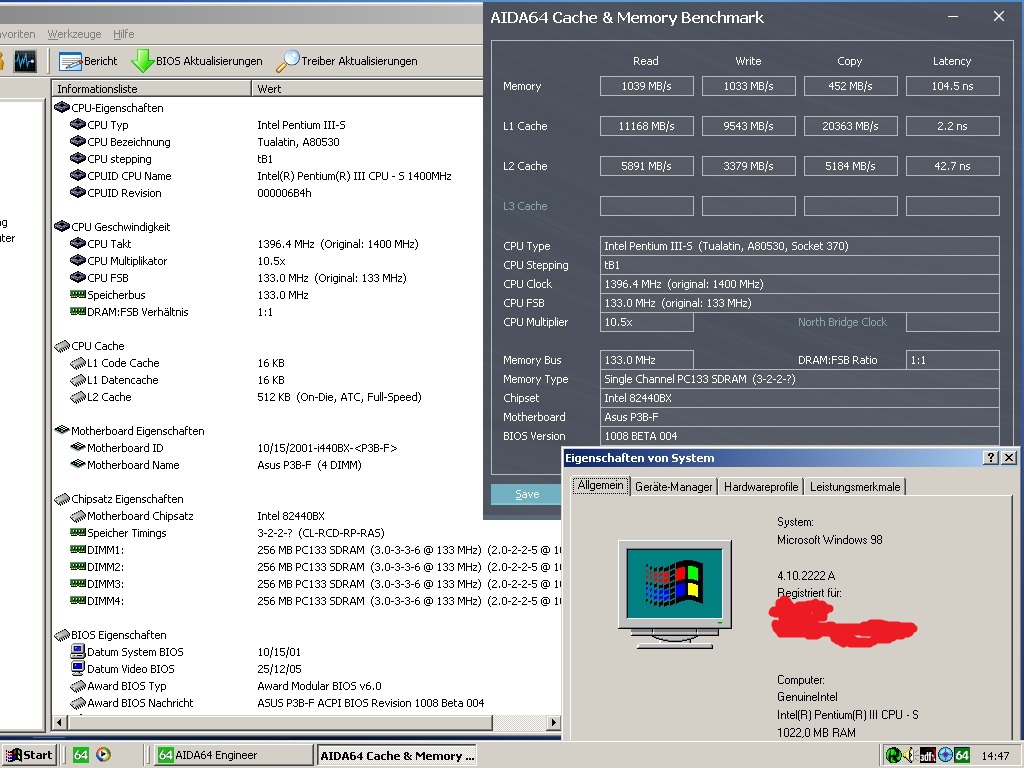1024x768 pixels.
Task: Close the Eigenschaften von System dialog
Action: click(1009, 458)
